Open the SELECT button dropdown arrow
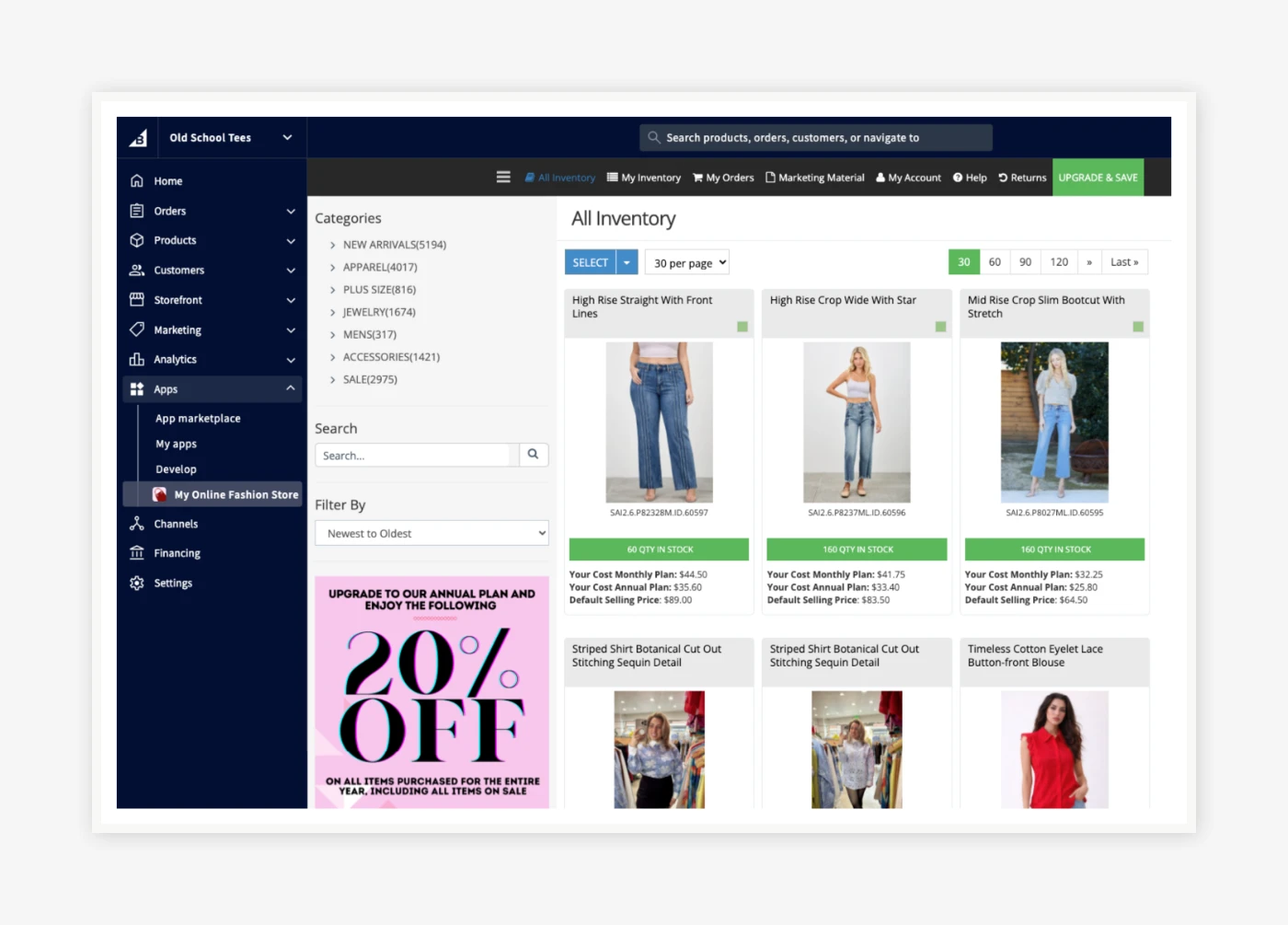This screenshot has height=925, width=1288. [x=627, y=262]
